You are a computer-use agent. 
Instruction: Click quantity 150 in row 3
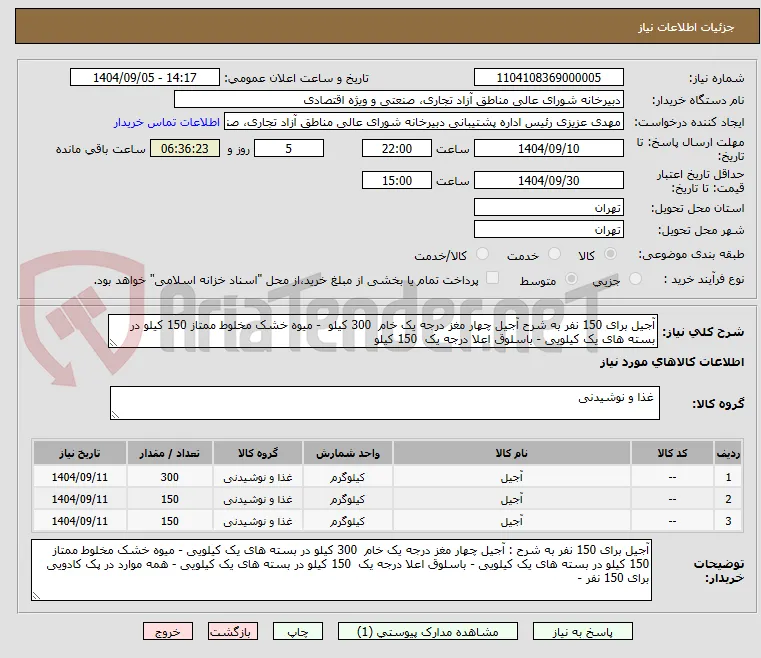[170, 521]
